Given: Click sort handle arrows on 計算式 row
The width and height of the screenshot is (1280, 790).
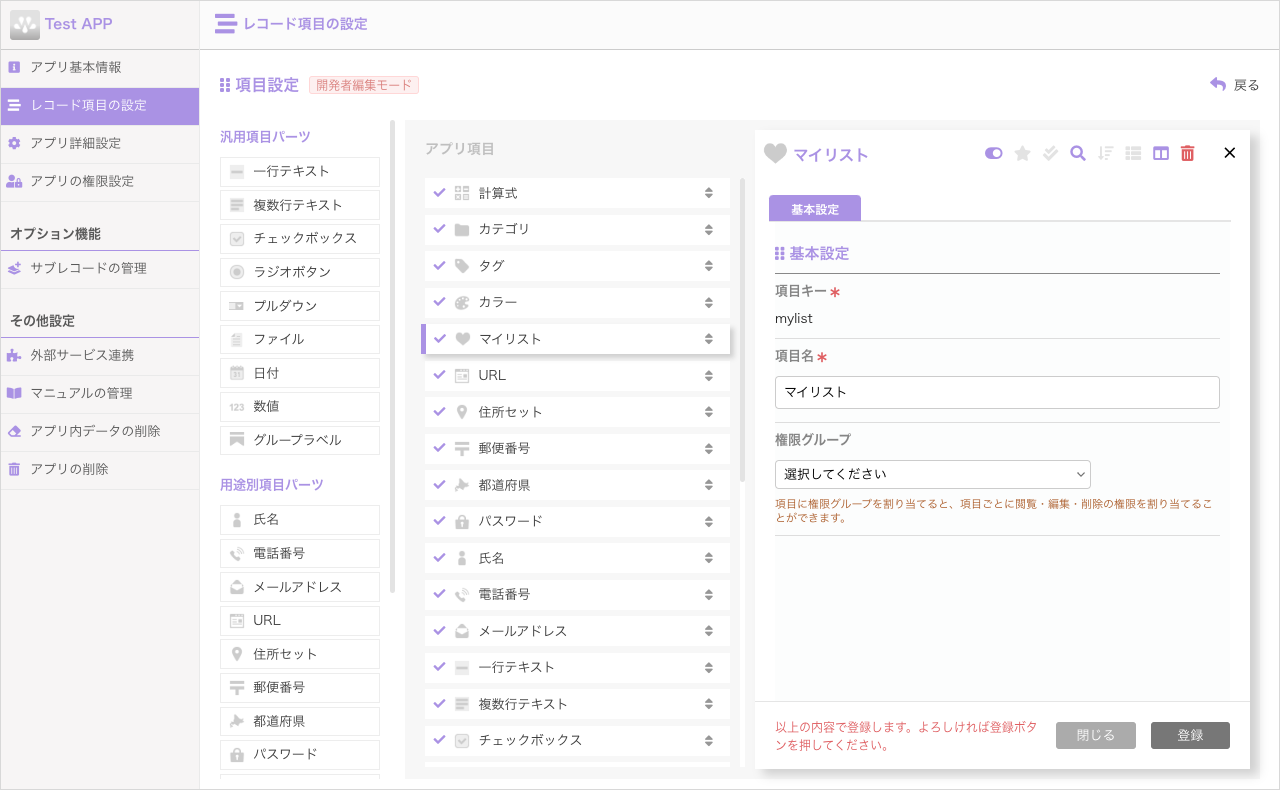Looking at the screenshot, I should coord(709,193).
